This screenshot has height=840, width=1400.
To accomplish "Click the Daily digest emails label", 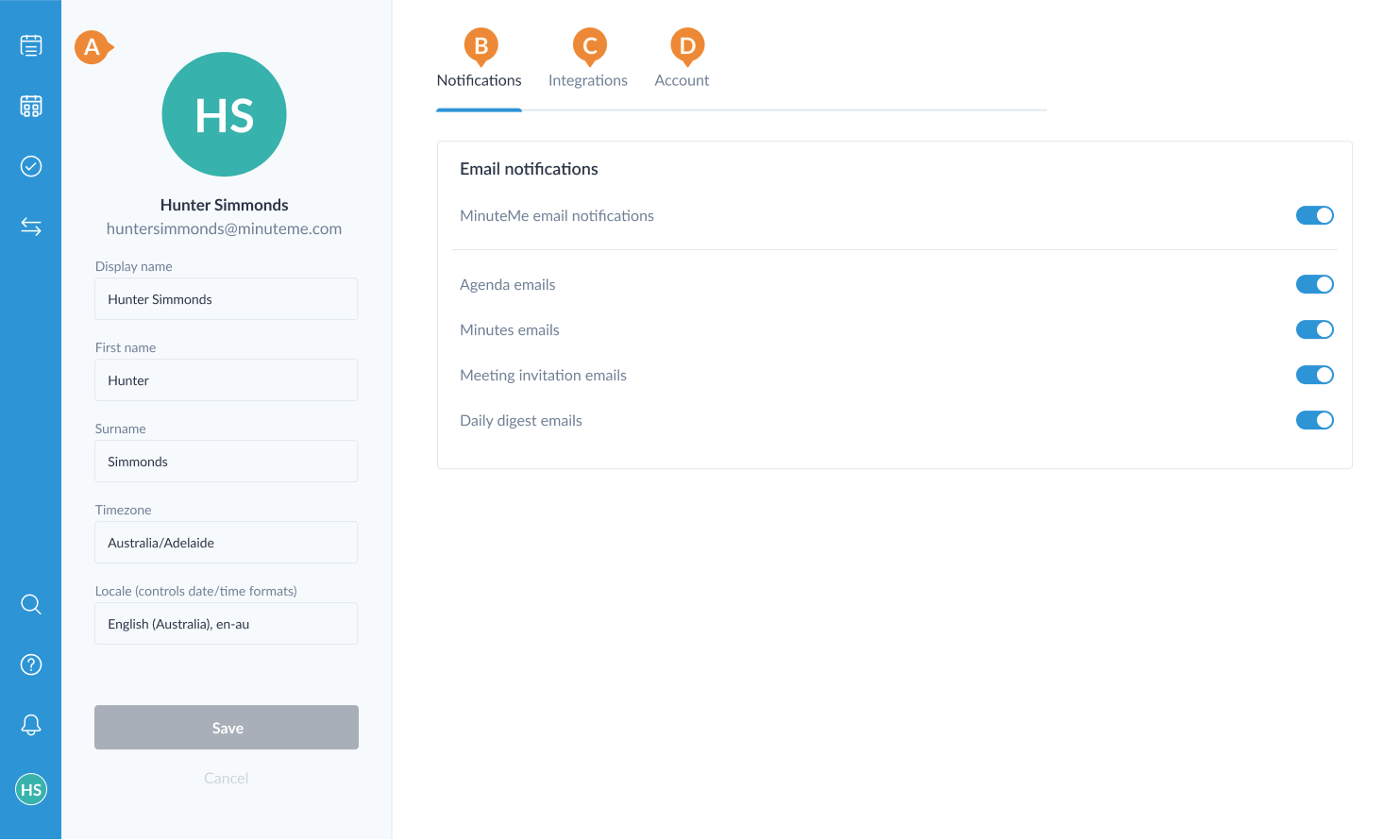I will click(x=521, y=421).
